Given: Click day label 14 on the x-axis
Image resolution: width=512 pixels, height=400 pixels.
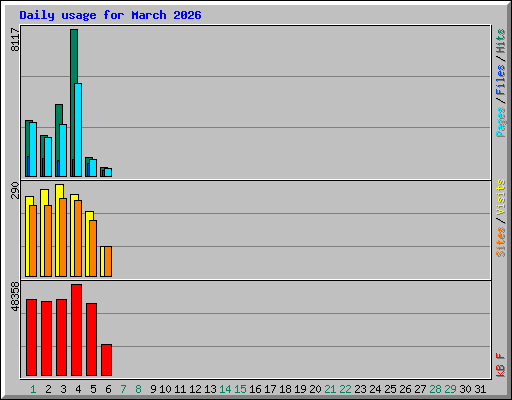Looking at the screenshot, I should (225, 389).
